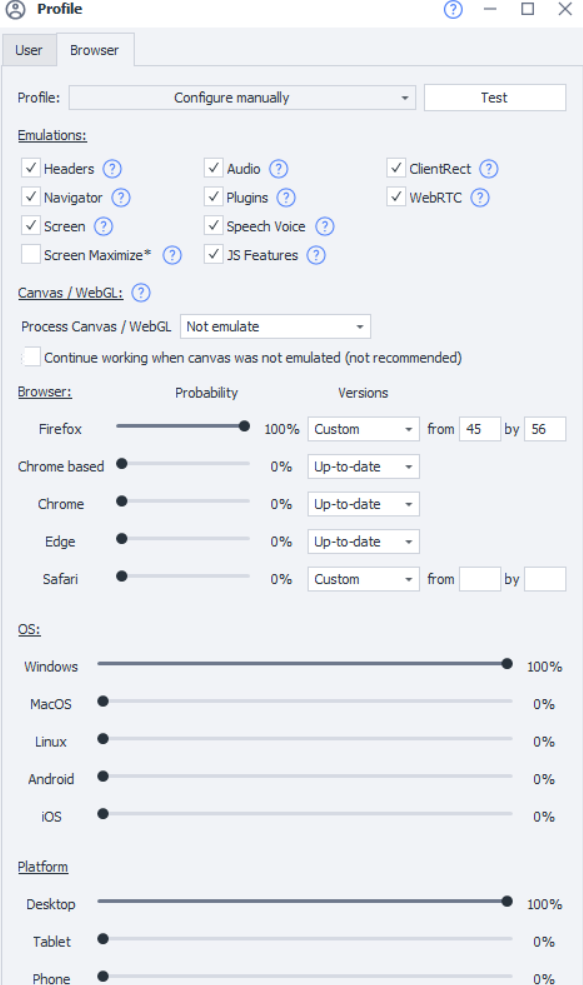Open the Edge Up-to-date versions dropdown
The width and height of the screenshot is (583, 985).
pyautogui.click(x=363, y=541)
